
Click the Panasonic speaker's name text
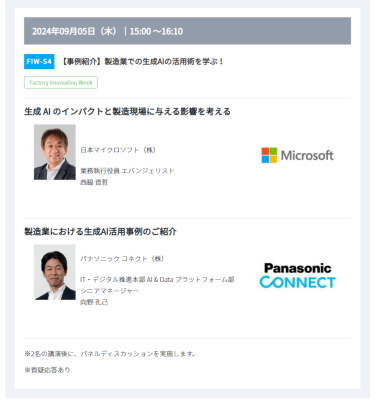tap(94, 302)
